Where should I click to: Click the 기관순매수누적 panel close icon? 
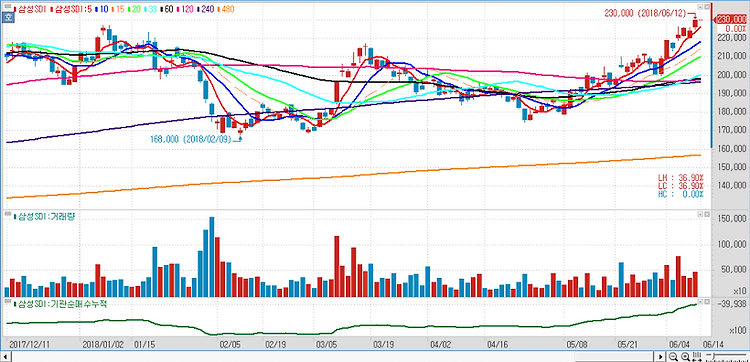[707, 302]
